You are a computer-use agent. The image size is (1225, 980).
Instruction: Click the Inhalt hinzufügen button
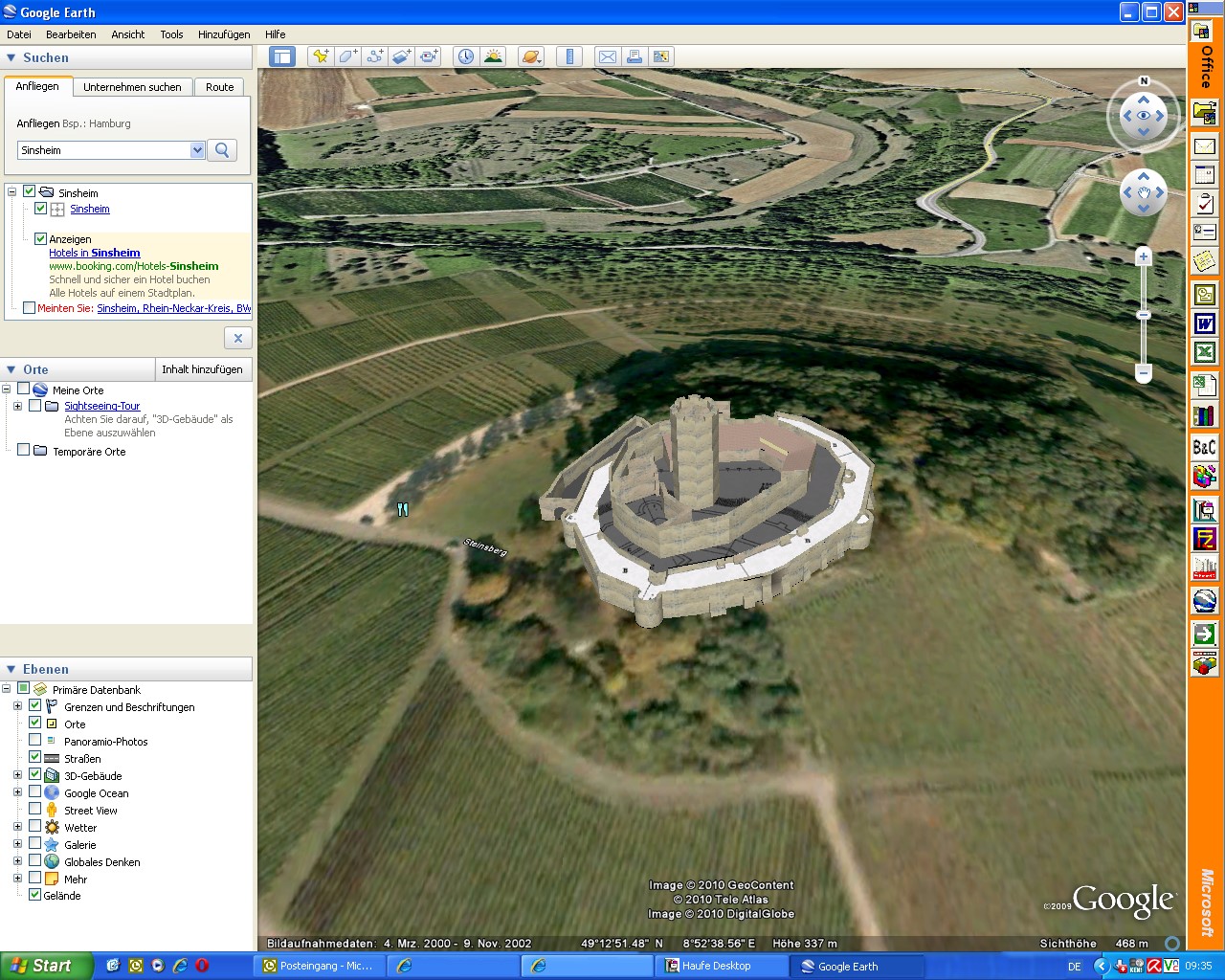point(202,369)
